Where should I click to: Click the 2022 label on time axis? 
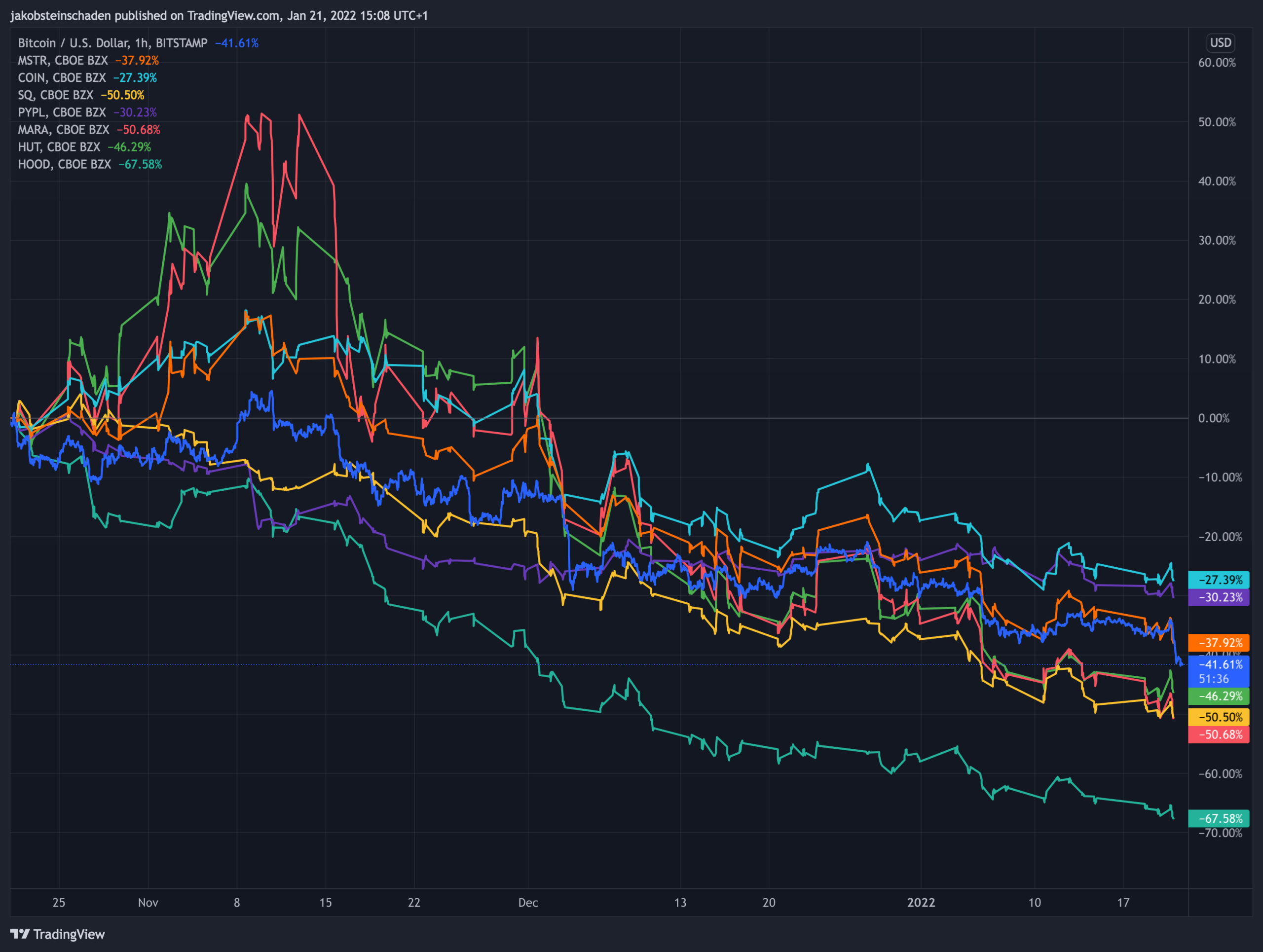click(x=921, y=903)
